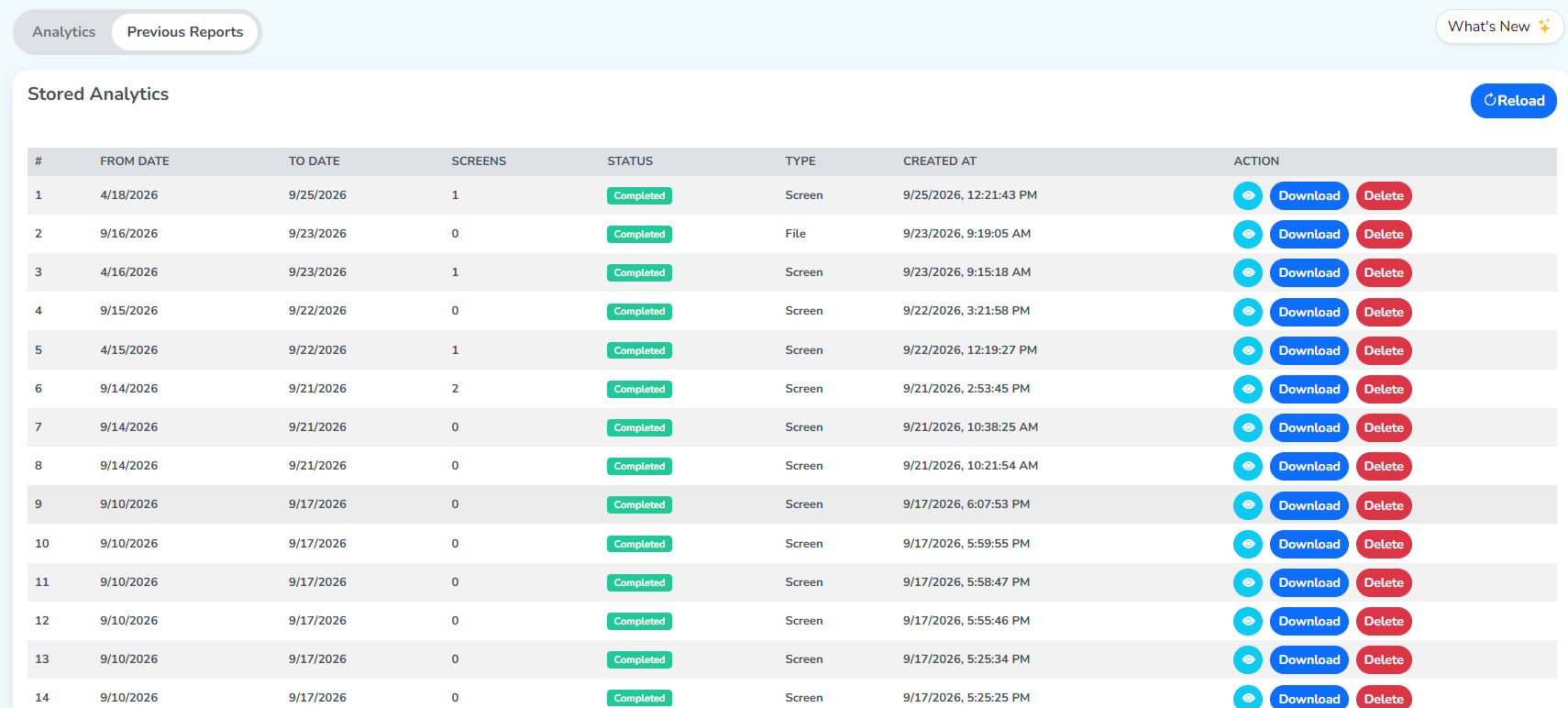Image resolution: width=1568 pixels, height=708 pixels.
Task: Open the What's New panel
Action: coord(1499,27)
